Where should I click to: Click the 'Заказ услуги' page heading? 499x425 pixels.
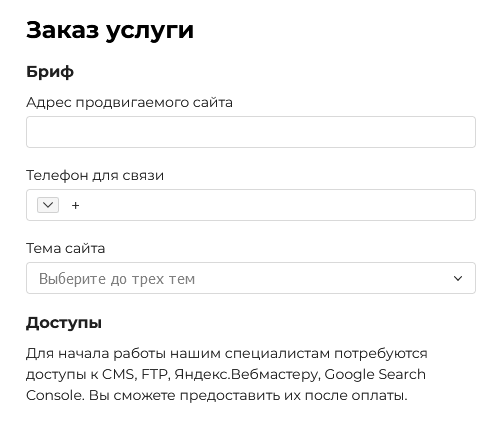pyautogui.click(x=110, y=31)
